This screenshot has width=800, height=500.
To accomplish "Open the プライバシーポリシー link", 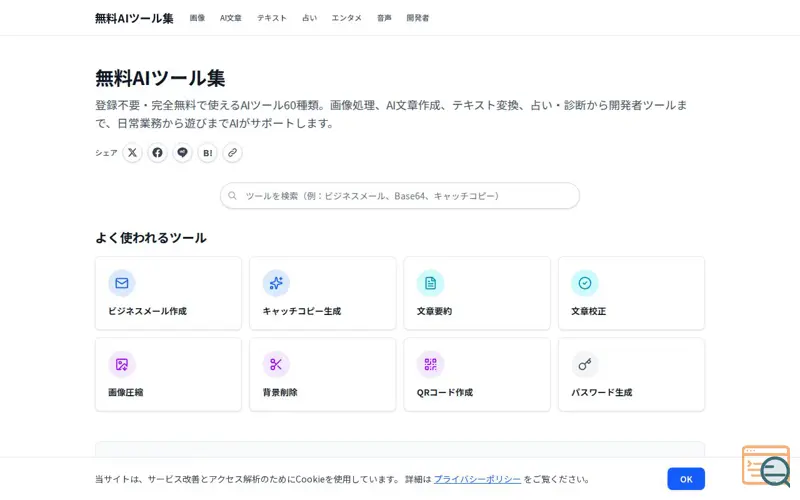I will (x=477, y=479).
